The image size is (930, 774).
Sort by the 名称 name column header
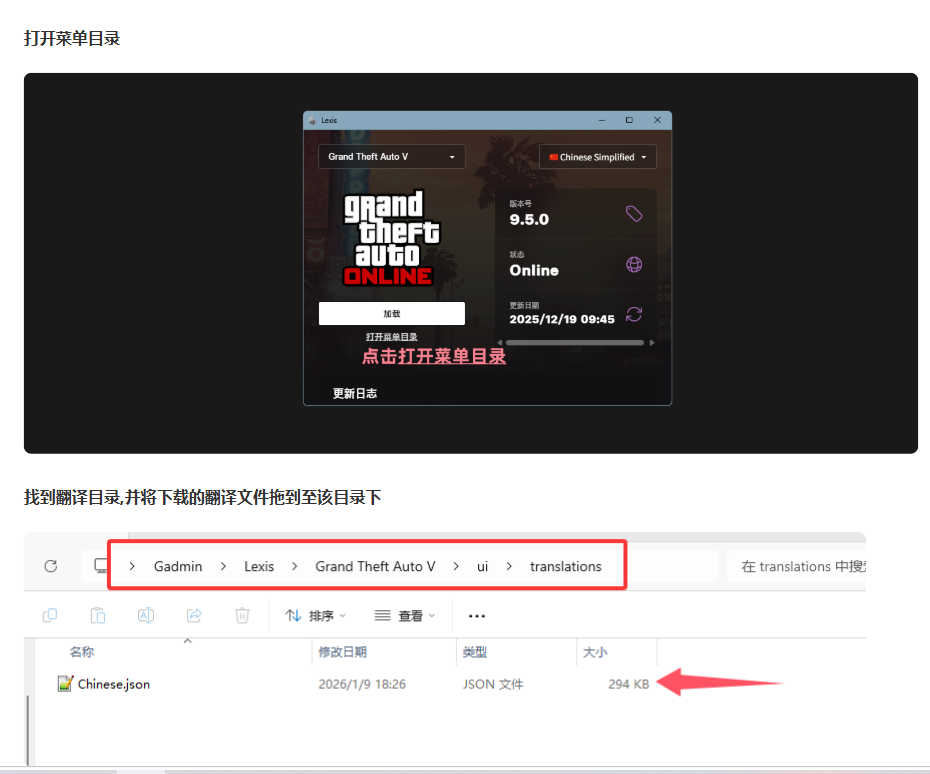(82, 652)
